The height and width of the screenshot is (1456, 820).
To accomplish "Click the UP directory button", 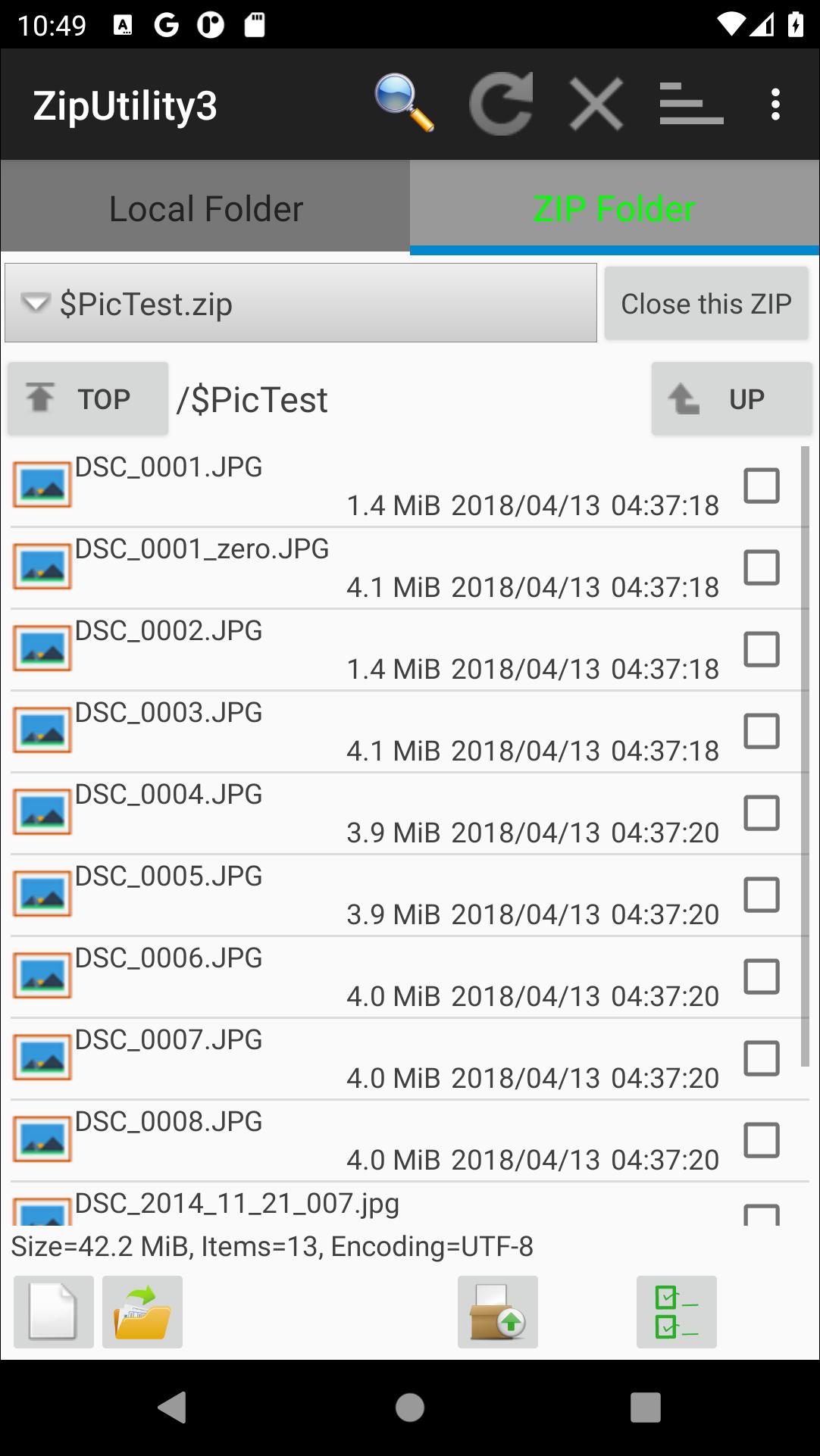I will [x=731, y=398].
